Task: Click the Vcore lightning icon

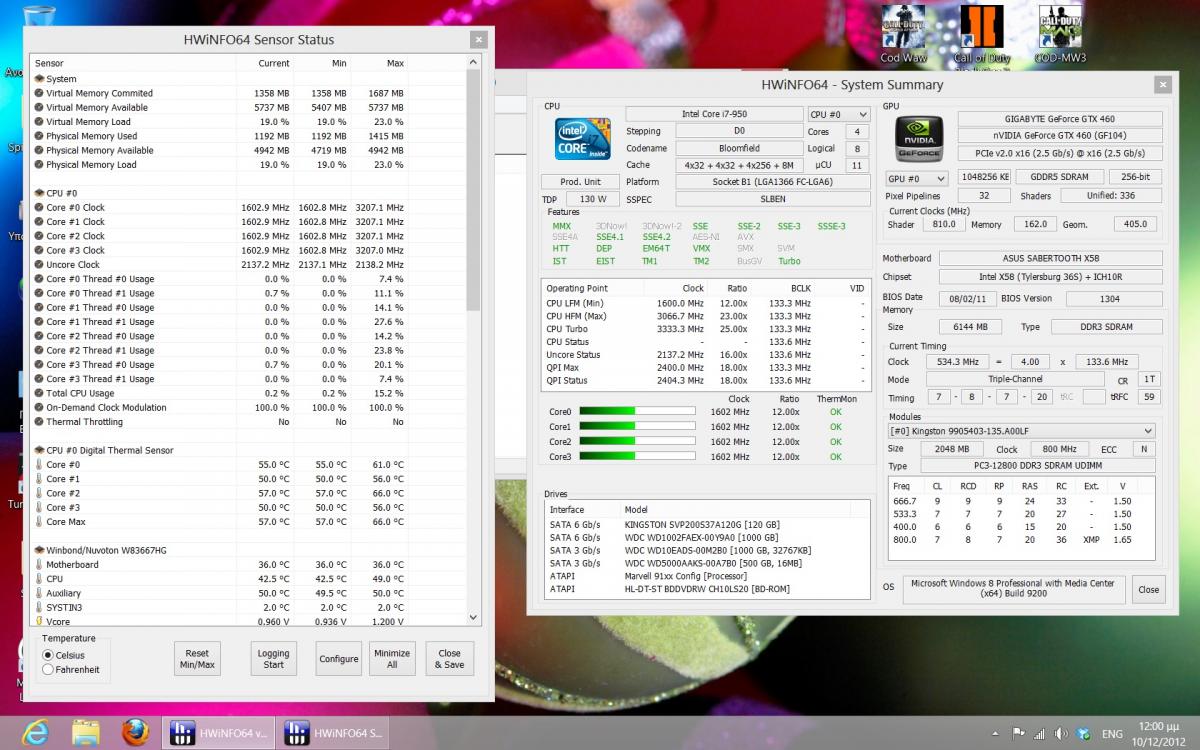Action: tap(39, 621)
